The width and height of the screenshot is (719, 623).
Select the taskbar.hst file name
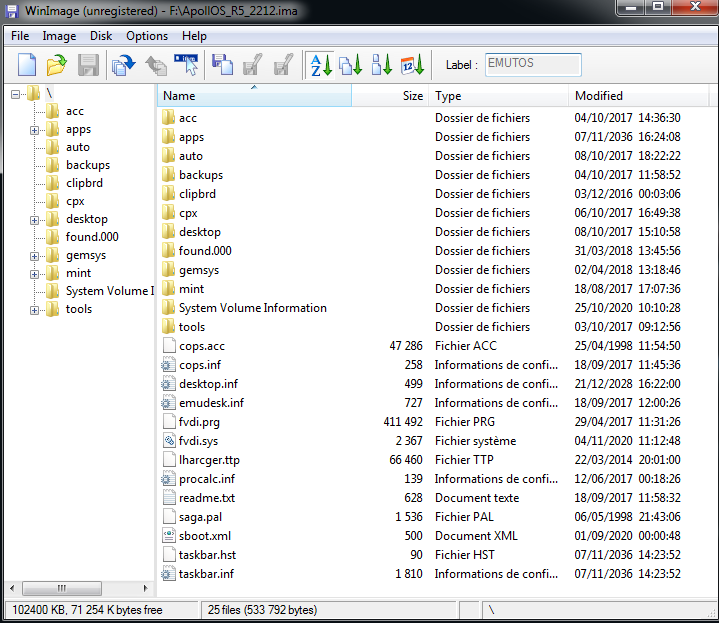[207, 555]
